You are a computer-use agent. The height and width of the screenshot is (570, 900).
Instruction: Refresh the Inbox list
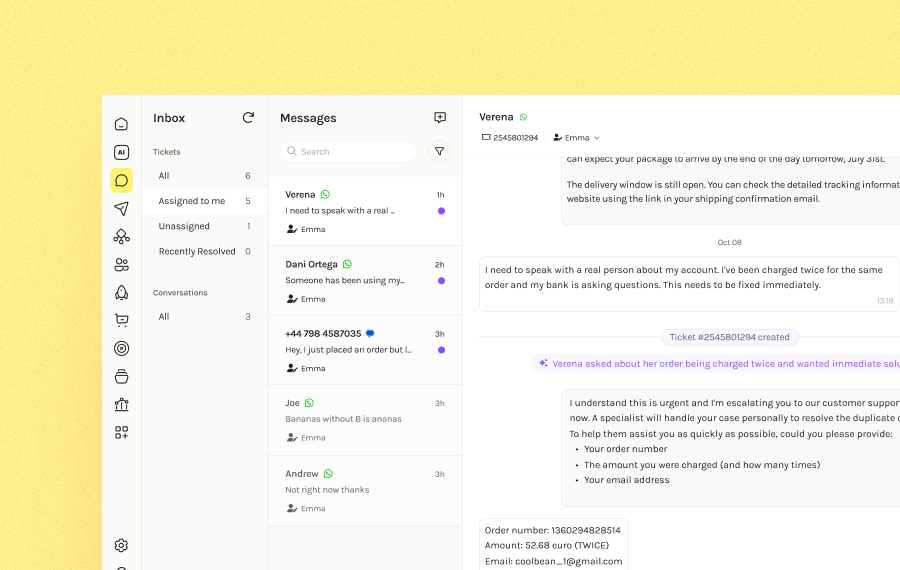[x=248, y=118]
